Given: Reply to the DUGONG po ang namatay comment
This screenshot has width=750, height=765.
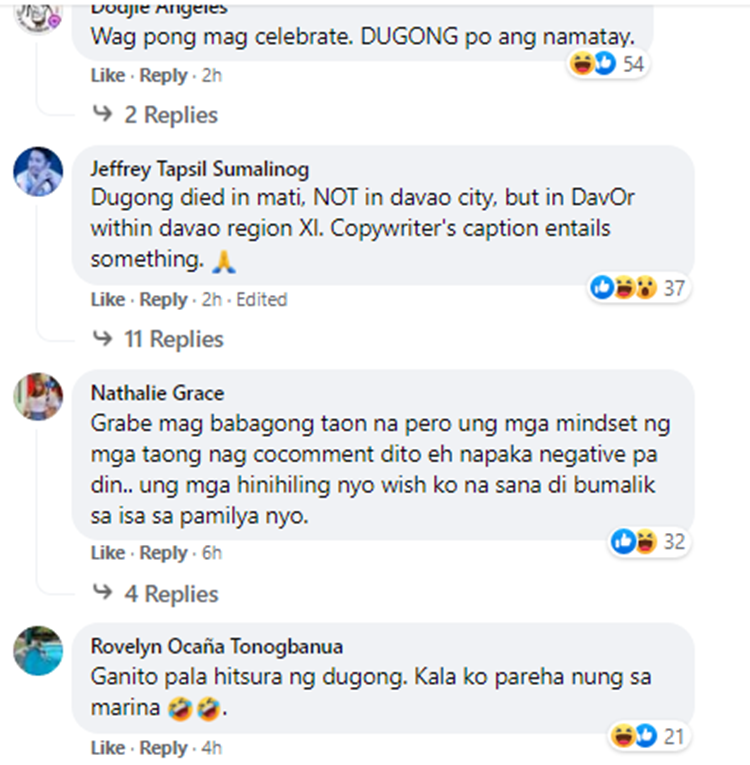Looking at the screenshot, I should coord(163,76).
